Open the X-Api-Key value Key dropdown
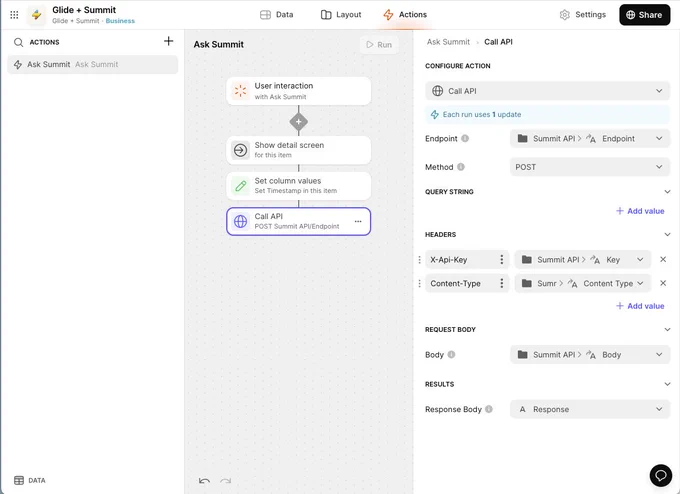Viewport: 680px width, 494px height. pyautogui.click(x=582, y=259)
